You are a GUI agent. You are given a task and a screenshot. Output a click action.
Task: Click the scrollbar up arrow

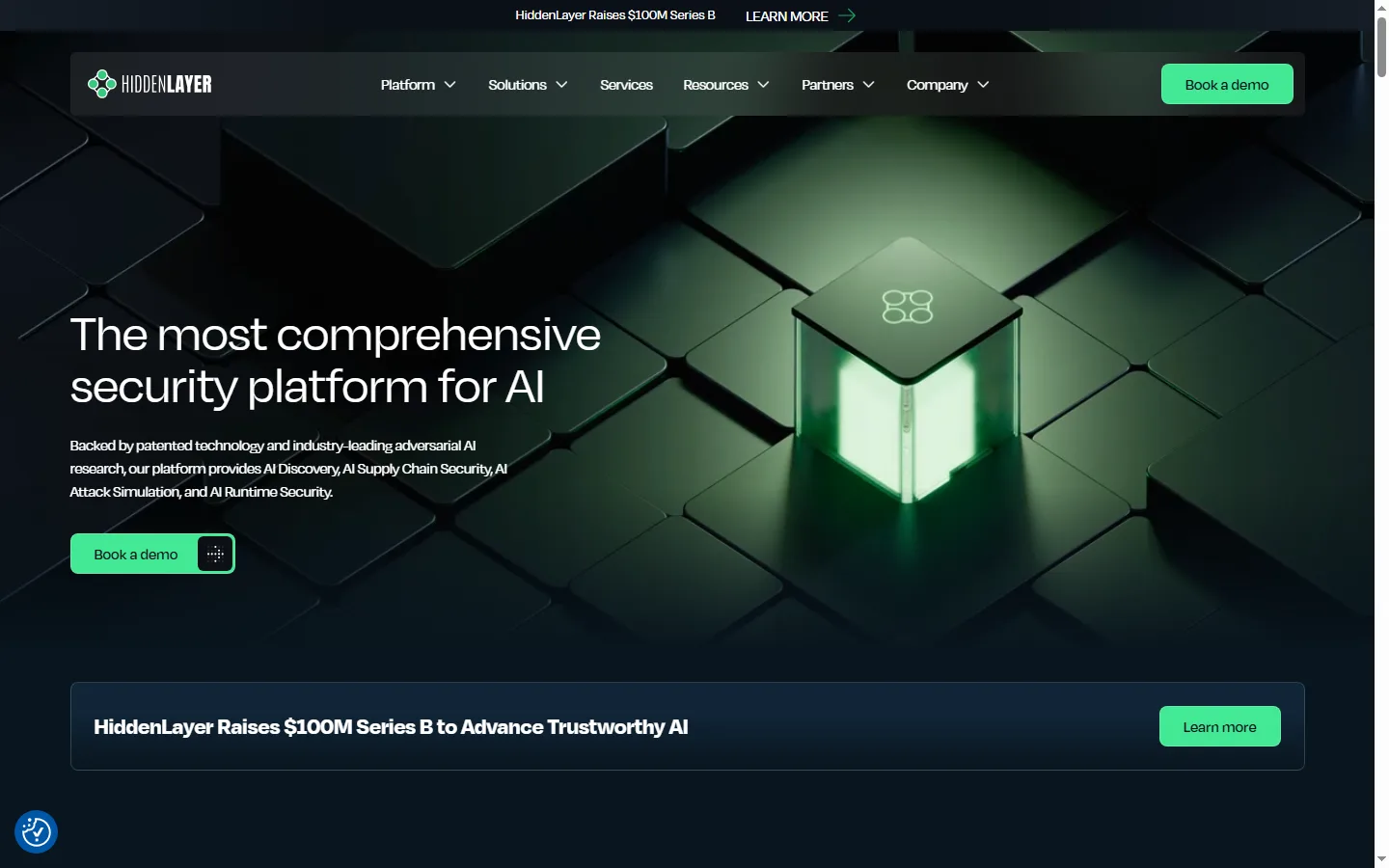1381,7
